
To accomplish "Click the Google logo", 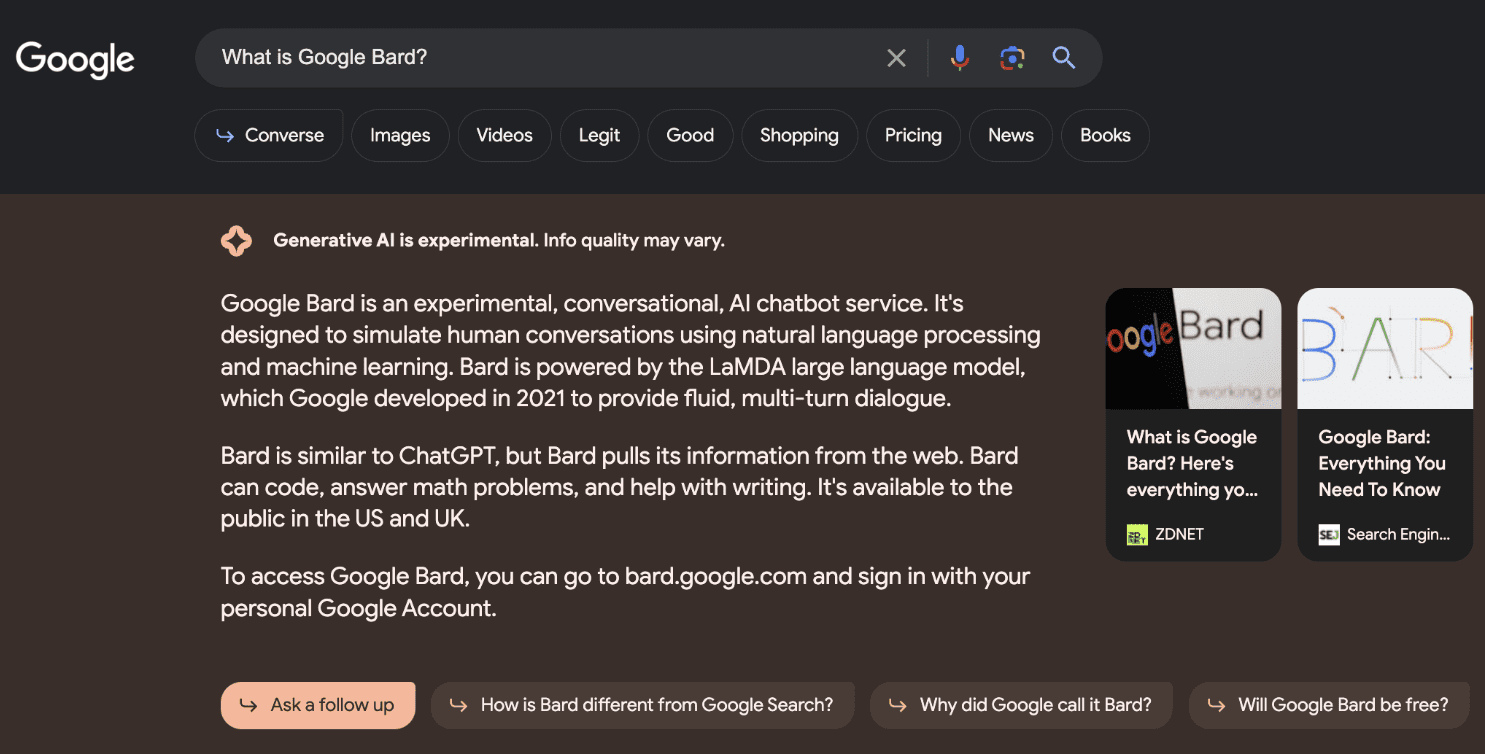I will point(74,59).
